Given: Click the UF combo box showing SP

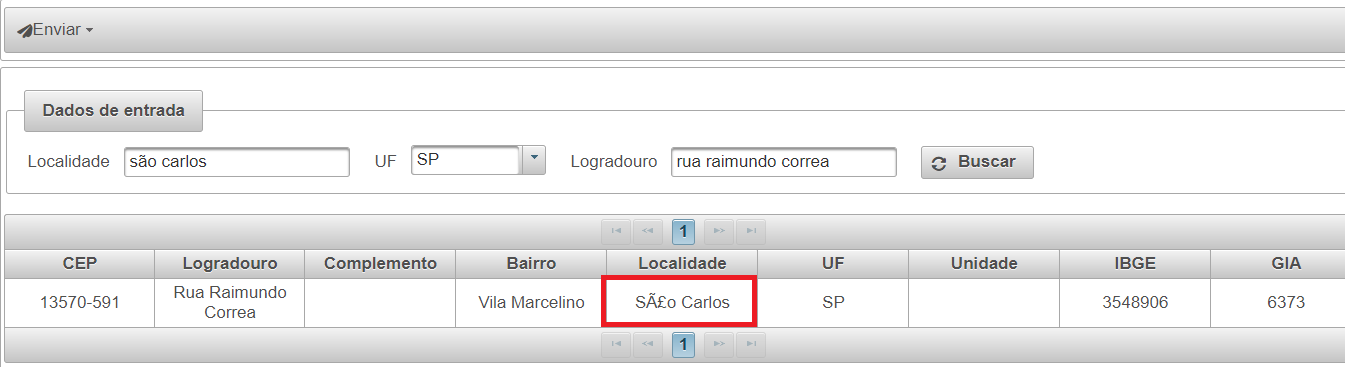Looking at the screenshot, I should (x=478, y=160).
